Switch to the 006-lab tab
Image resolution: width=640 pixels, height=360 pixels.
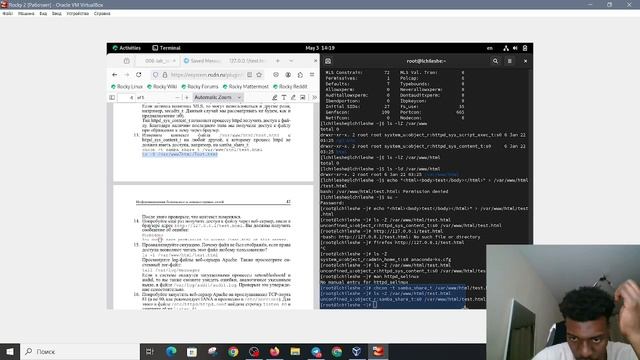click(x=157, y=61)
